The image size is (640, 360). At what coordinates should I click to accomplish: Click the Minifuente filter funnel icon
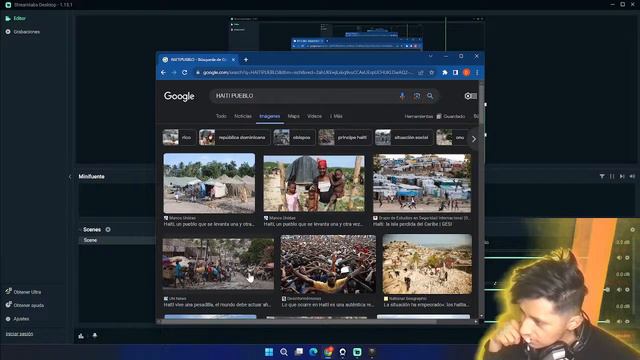coord(602,176)
